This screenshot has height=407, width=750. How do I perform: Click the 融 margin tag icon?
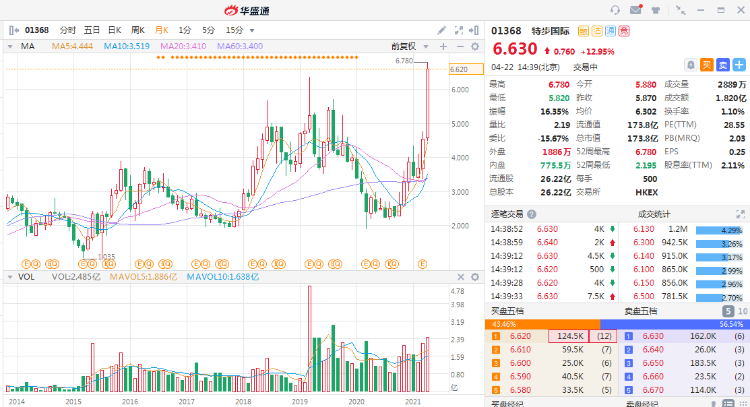click(x=583, y=31)
